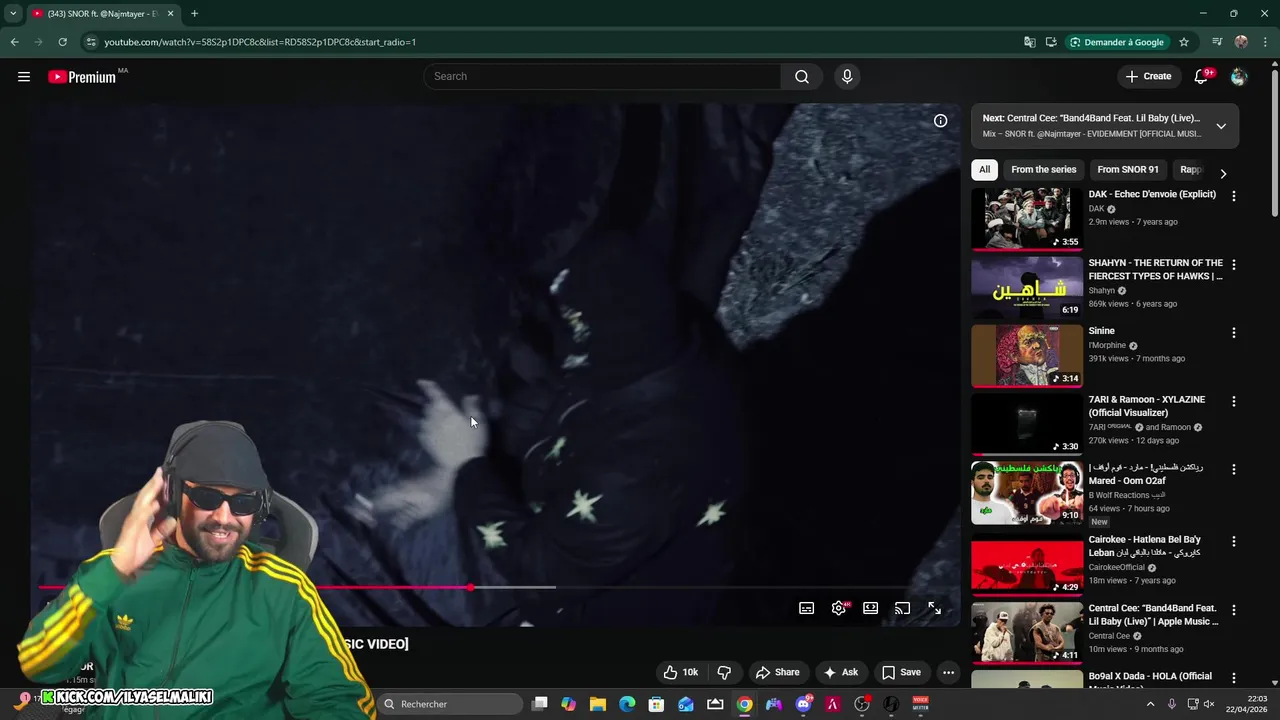Open the YouTube hamburger guide menu
This screenshot has height=720, width=1280.
(x=24, y=77)
